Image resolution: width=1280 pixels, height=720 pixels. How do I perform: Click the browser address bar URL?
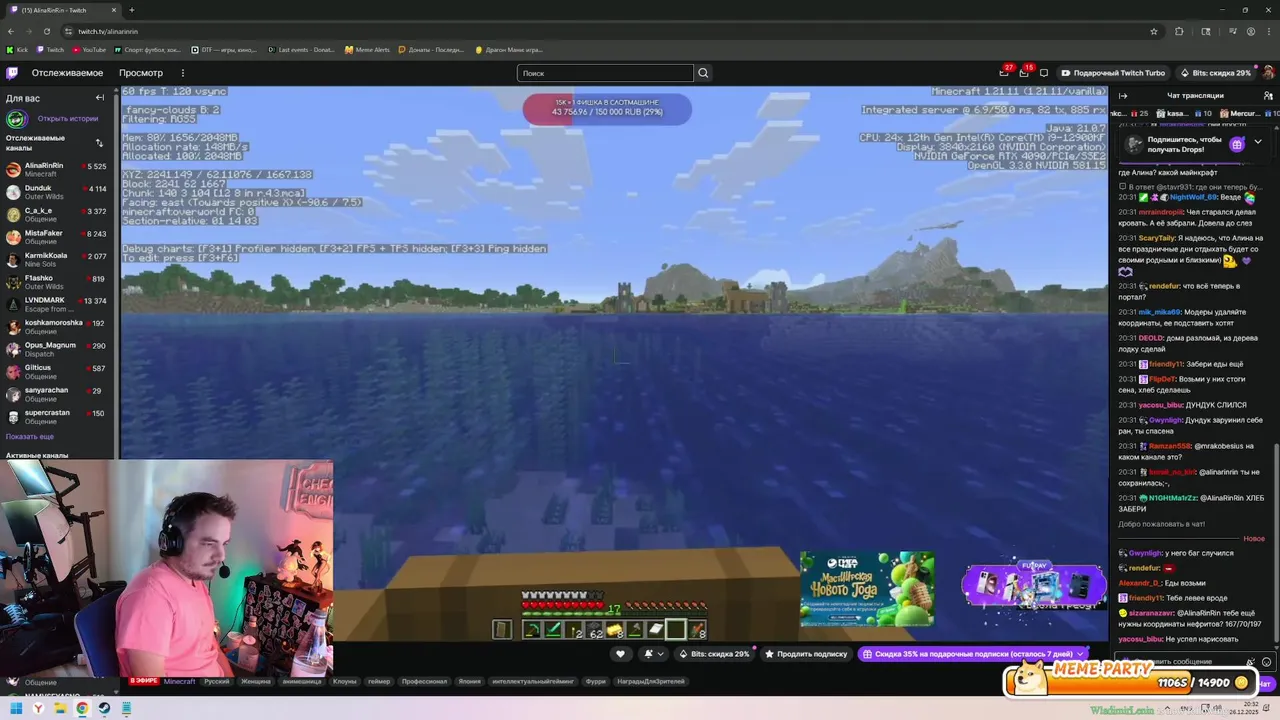tap(108, 31)
